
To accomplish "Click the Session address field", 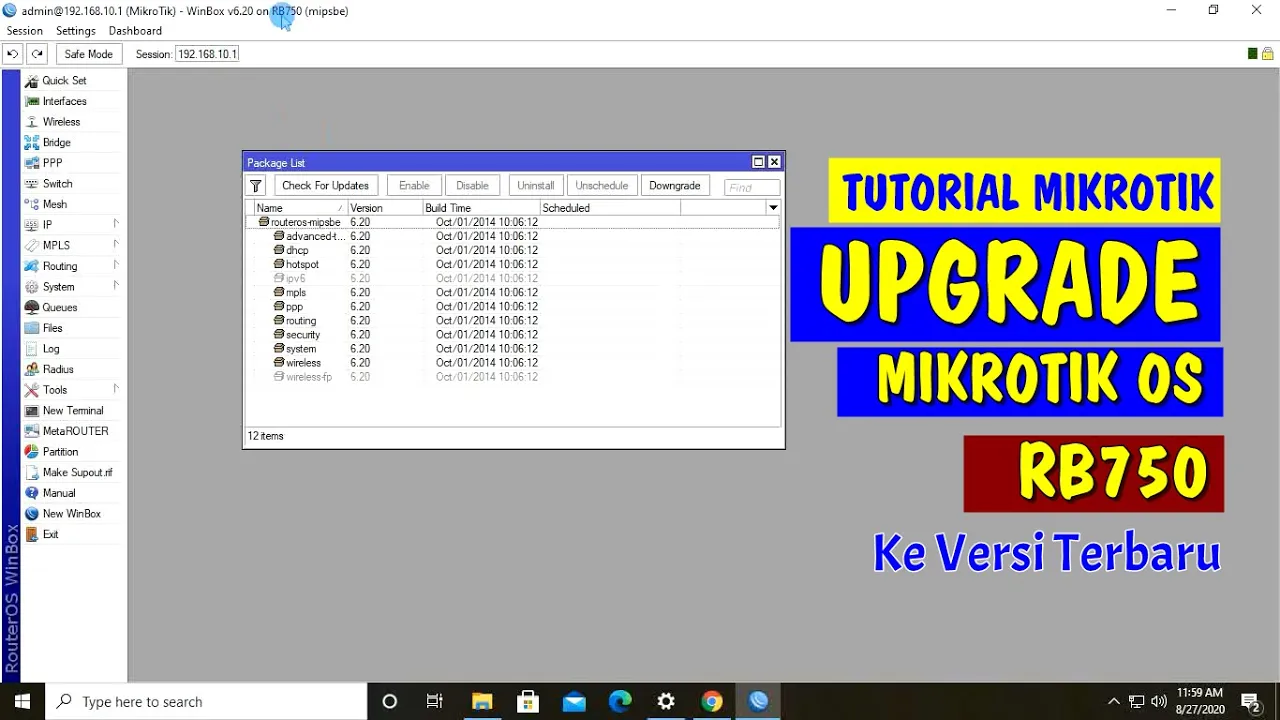I will (207, 54).
